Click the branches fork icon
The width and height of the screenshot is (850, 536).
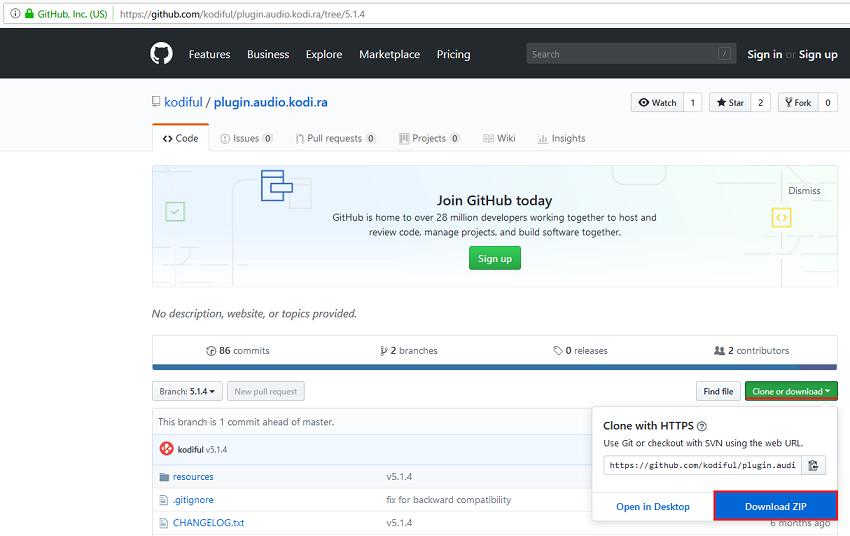[384, 351]
